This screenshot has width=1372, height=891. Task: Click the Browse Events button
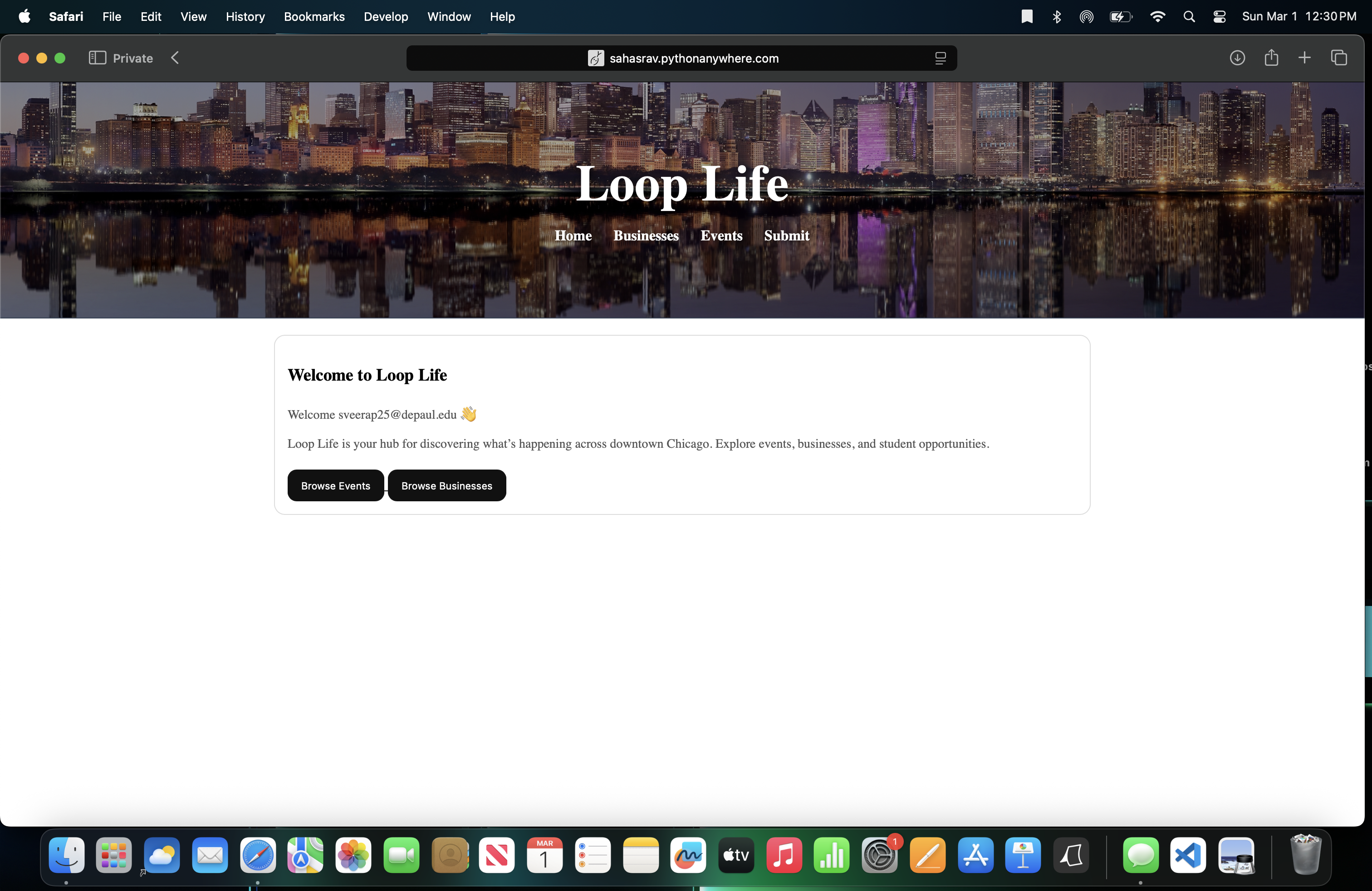(335, 485)
